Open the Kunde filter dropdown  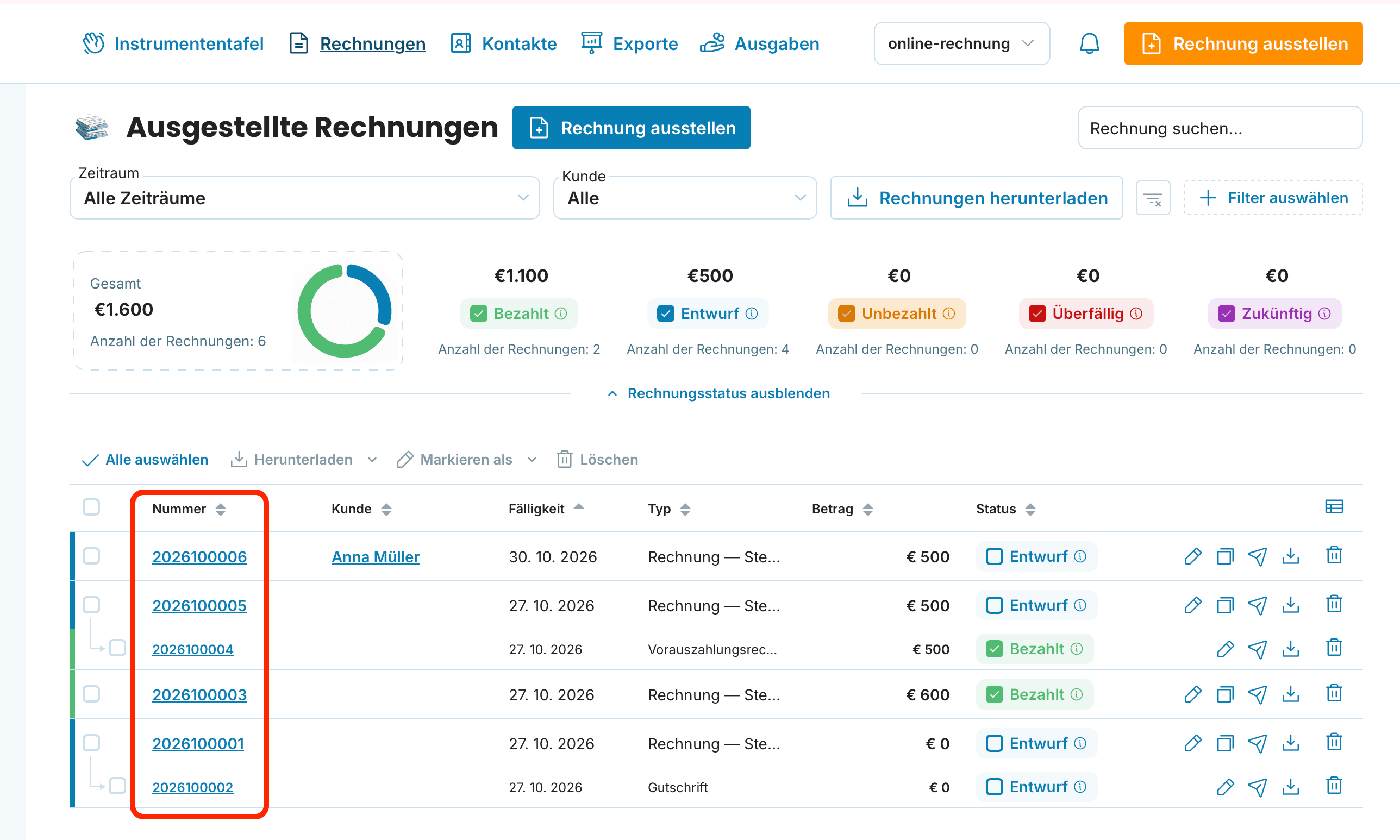click(x=685, y=198)
